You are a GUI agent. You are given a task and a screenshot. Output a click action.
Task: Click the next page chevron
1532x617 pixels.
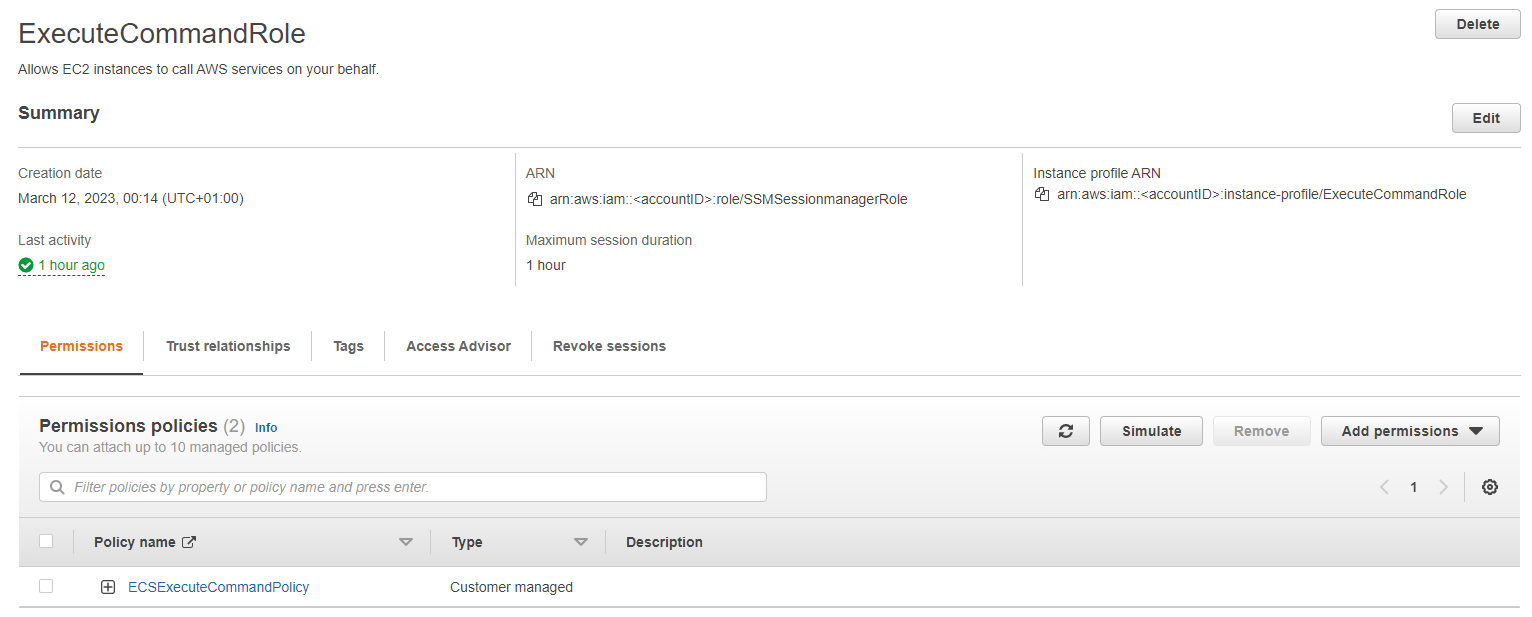click(1443, 487)
